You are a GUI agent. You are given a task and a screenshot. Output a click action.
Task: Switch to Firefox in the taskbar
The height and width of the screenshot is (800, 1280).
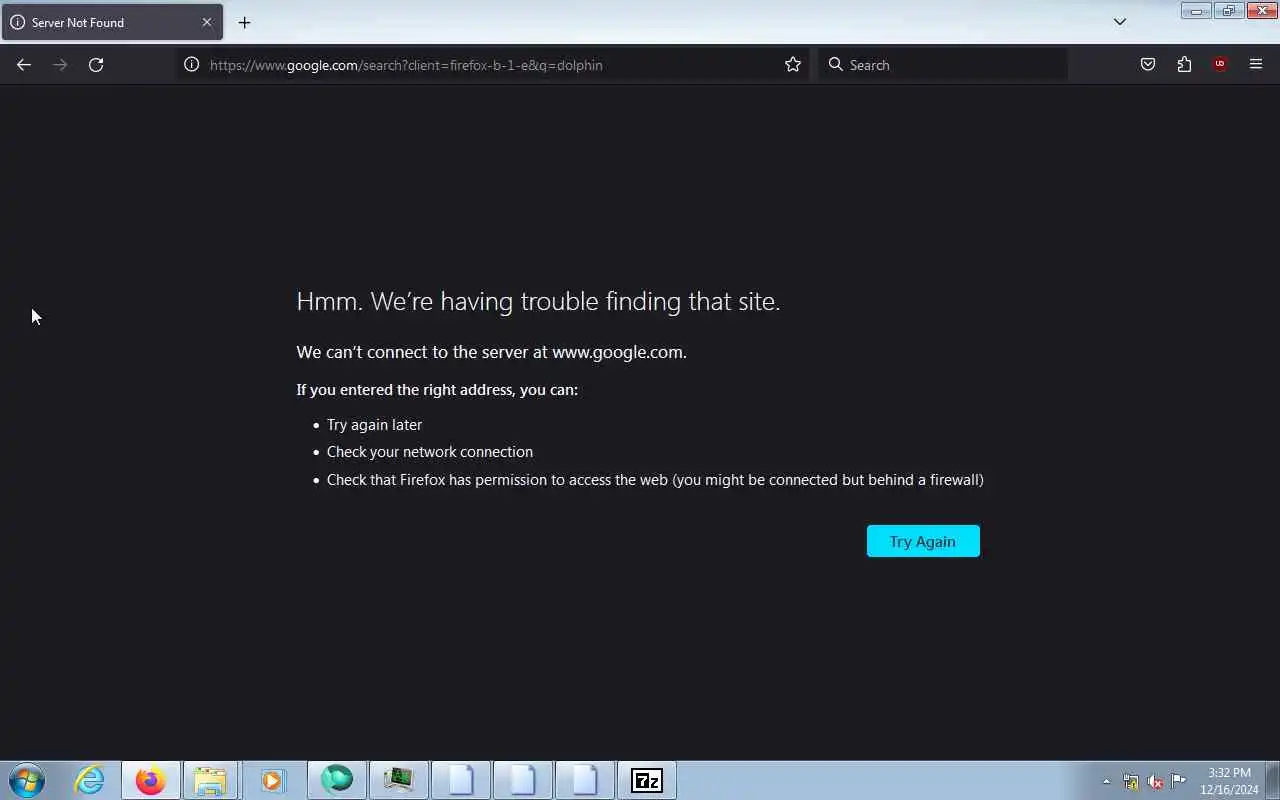pyautogui.click(x=151, y=780)
